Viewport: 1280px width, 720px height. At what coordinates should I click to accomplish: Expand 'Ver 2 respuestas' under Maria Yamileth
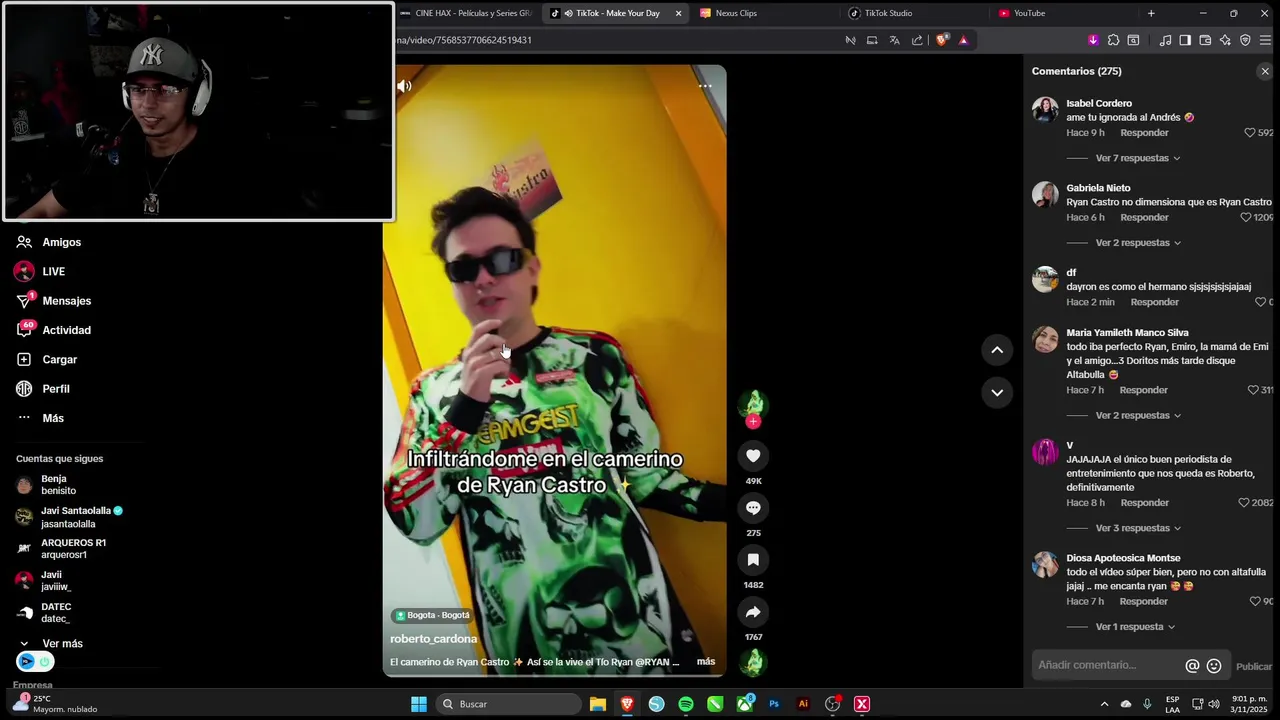[x=1138, y=415]
